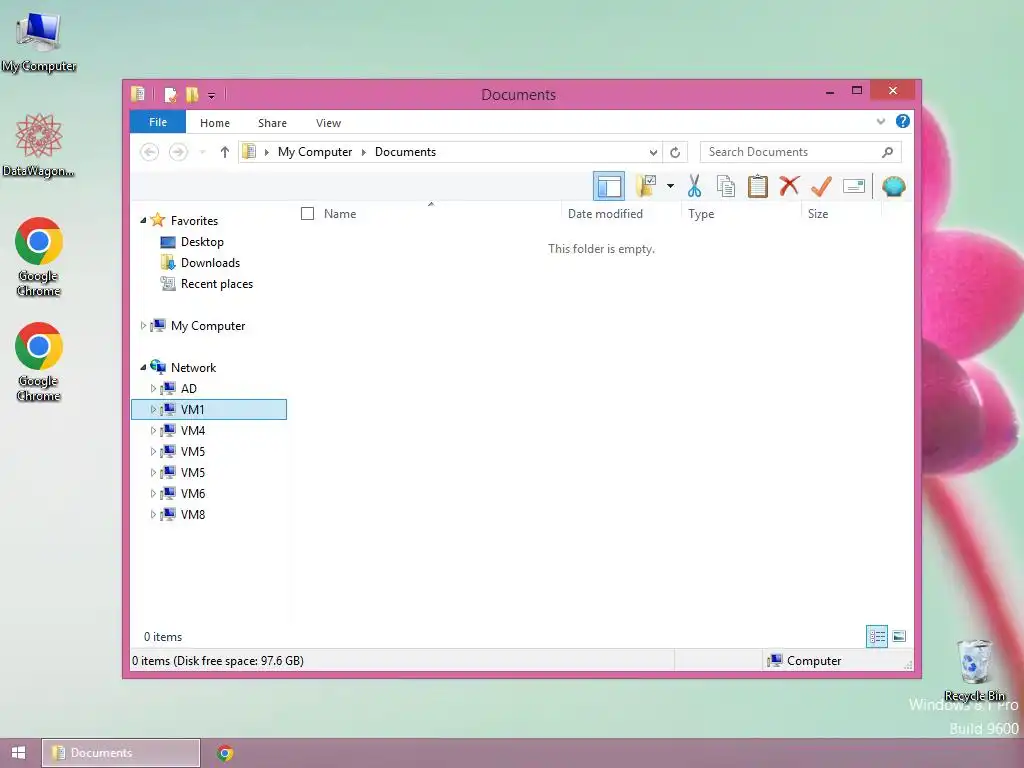This screenshot has height=768, width=1024.
Task: Open the upper Google Chrome desktop shortcut
Action: pyautogui.click(x=39, y=257)
